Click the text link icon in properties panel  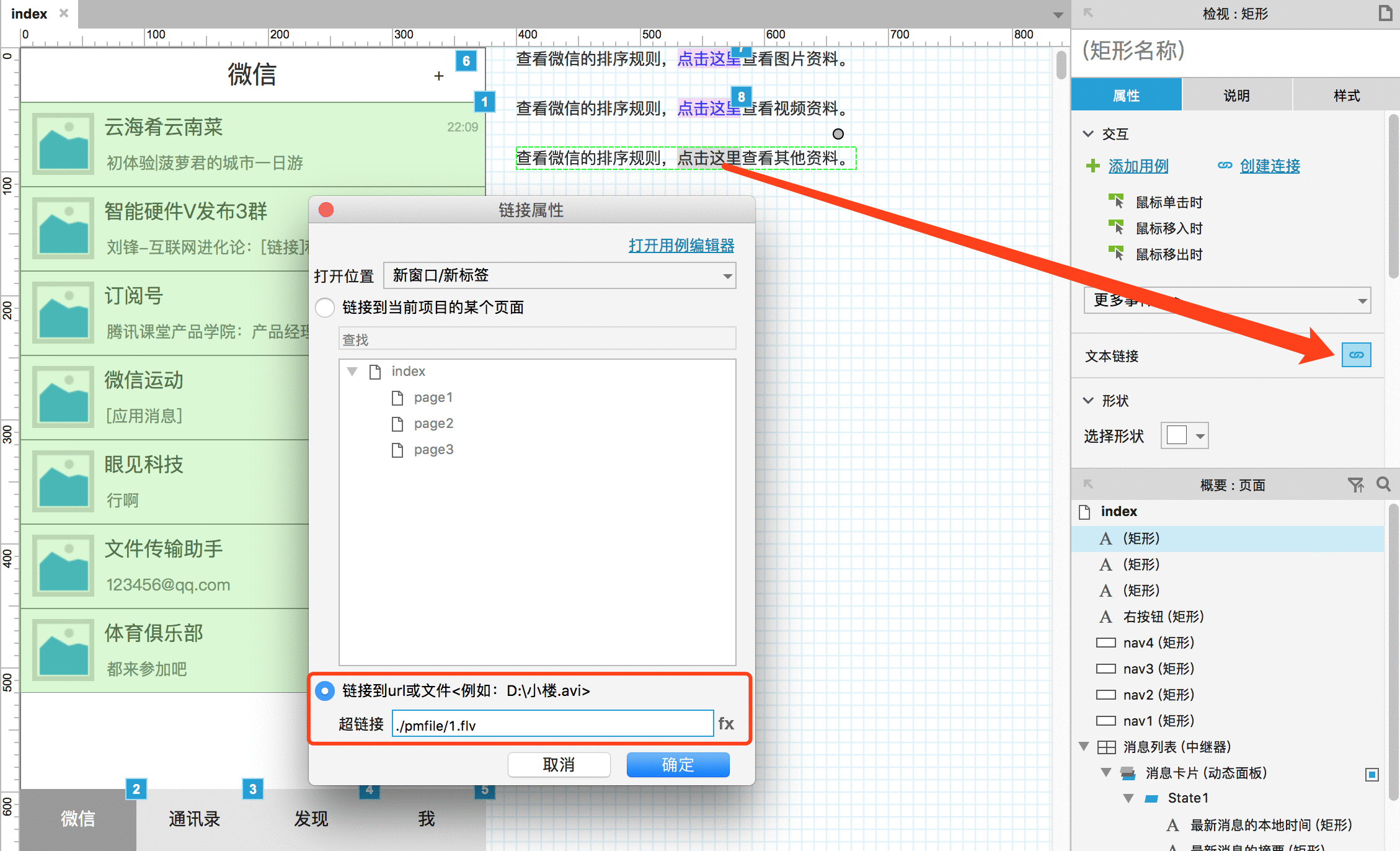tap(1357, 355)
